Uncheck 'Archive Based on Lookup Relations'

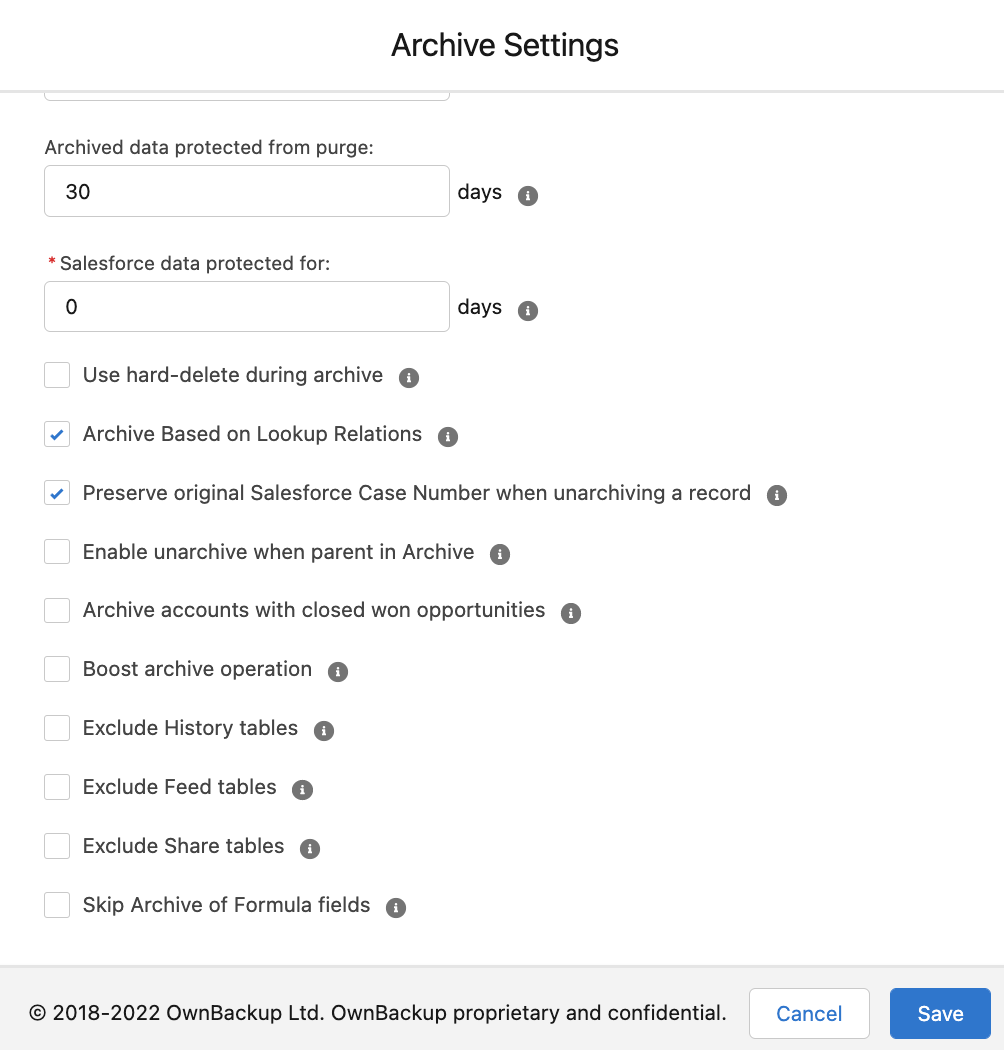pos(57,433)
